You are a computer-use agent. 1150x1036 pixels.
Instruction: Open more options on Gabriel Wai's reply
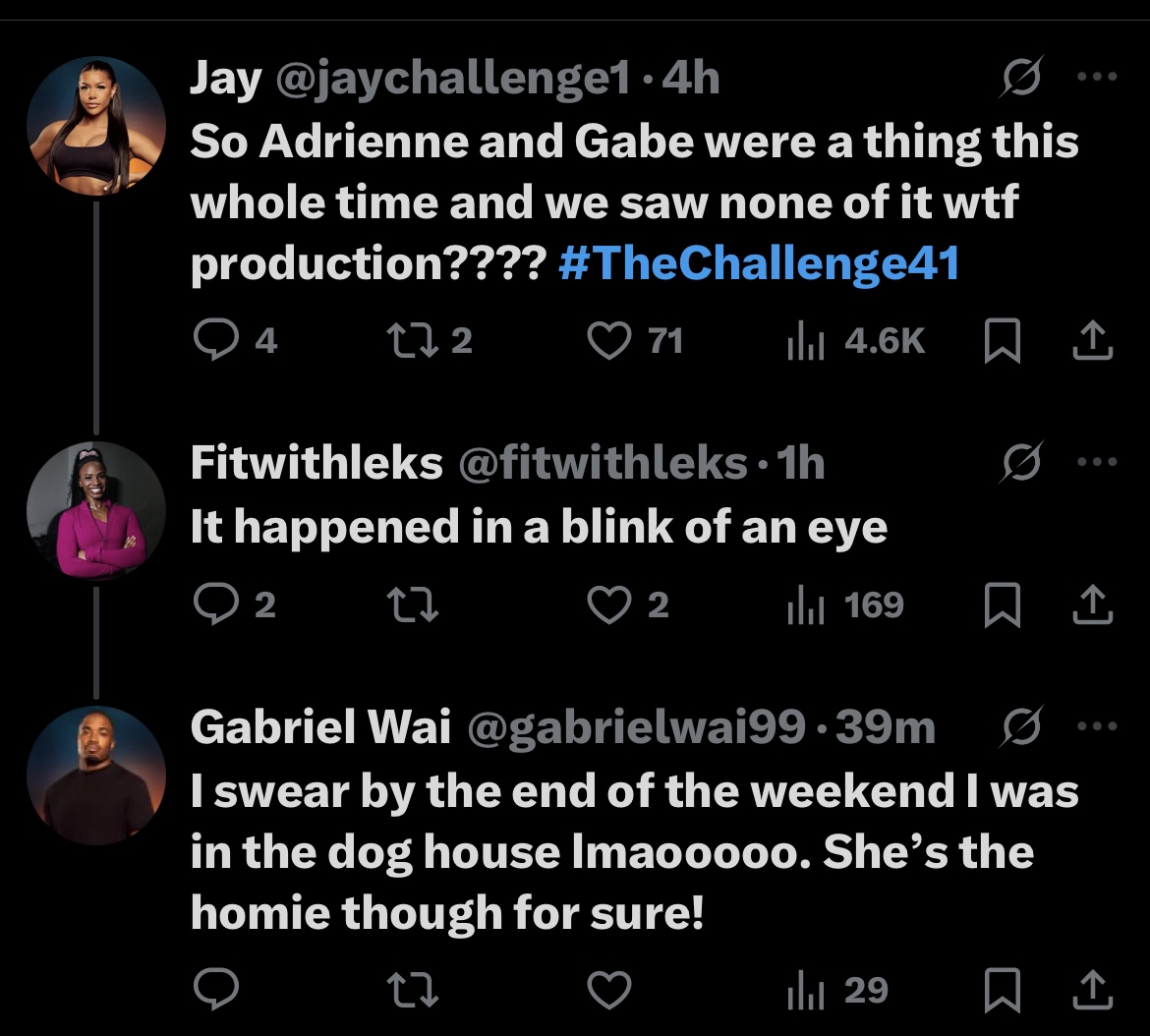[1097, 726]
